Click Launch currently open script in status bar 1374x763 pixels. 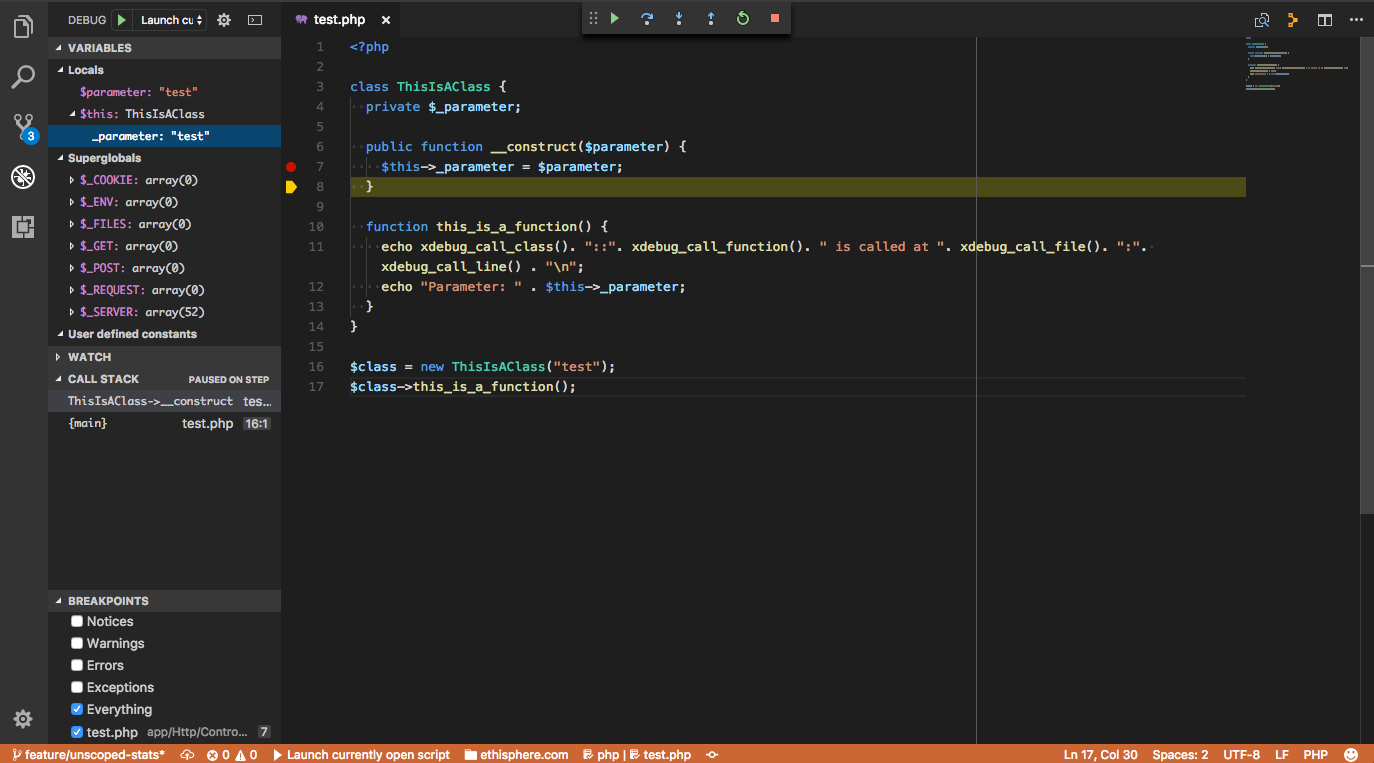click(361, 755)
